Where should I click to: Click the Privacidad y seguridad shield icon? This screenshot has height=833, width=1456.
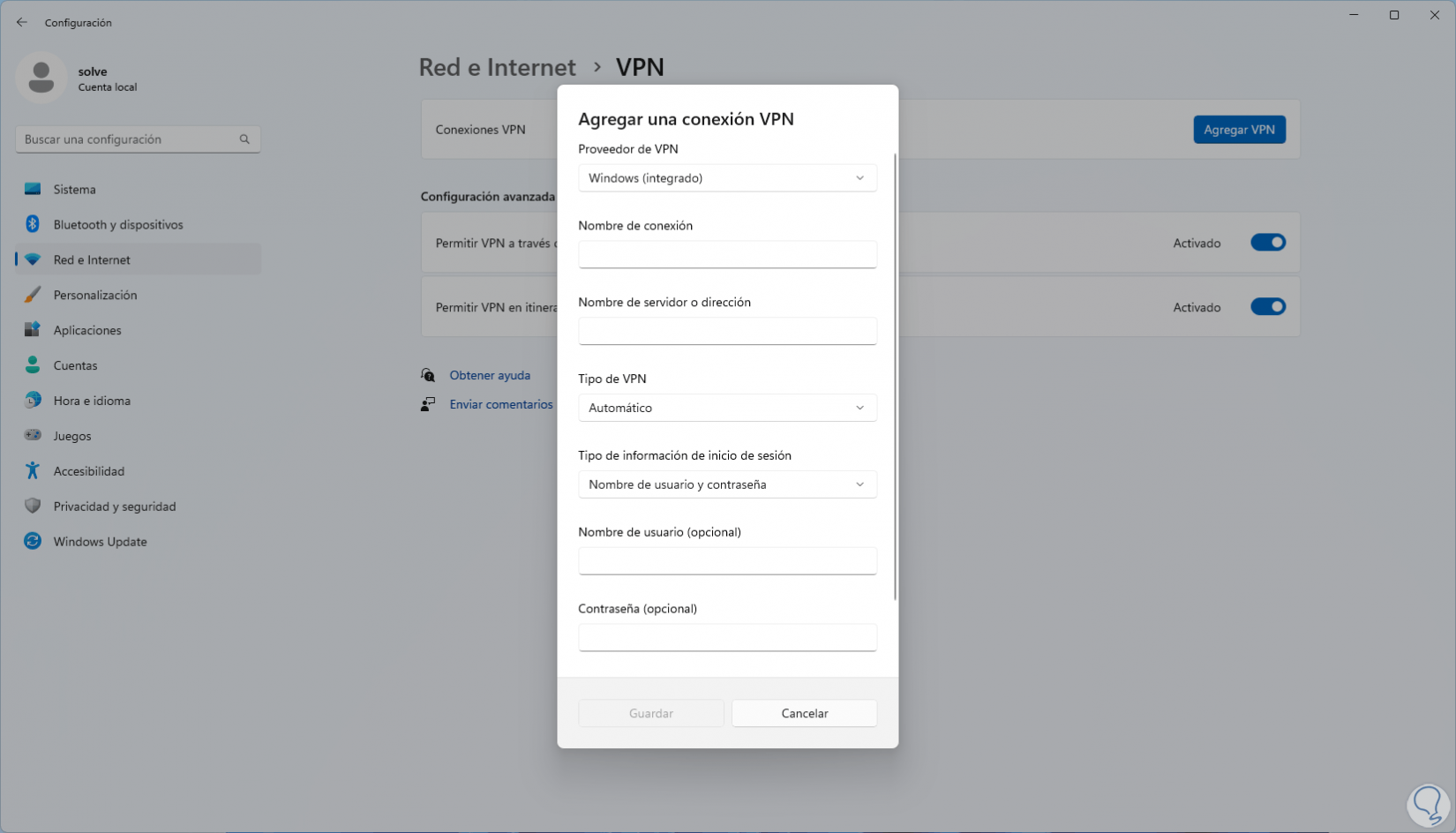[x=33, y=507]
